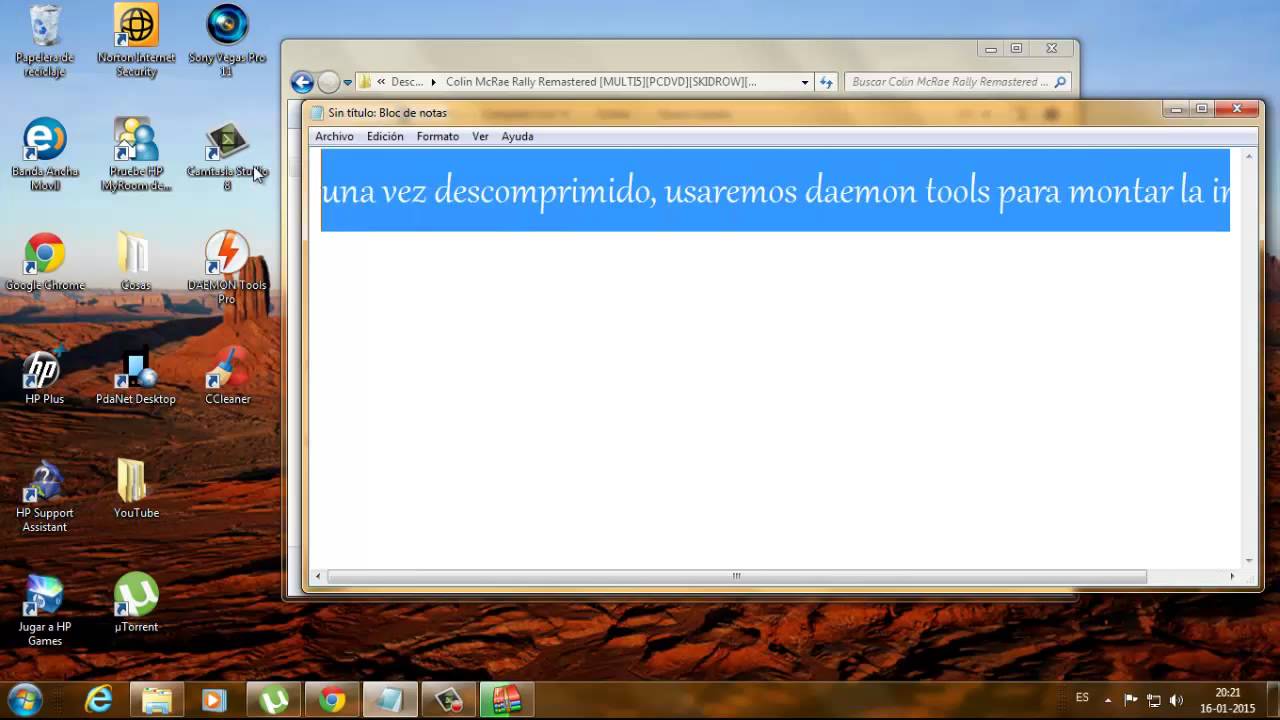The width and height of the screenshot is (1280, 720).
Task: Open the Edición menu in Notepad
Action: click(x=385, y=136)
